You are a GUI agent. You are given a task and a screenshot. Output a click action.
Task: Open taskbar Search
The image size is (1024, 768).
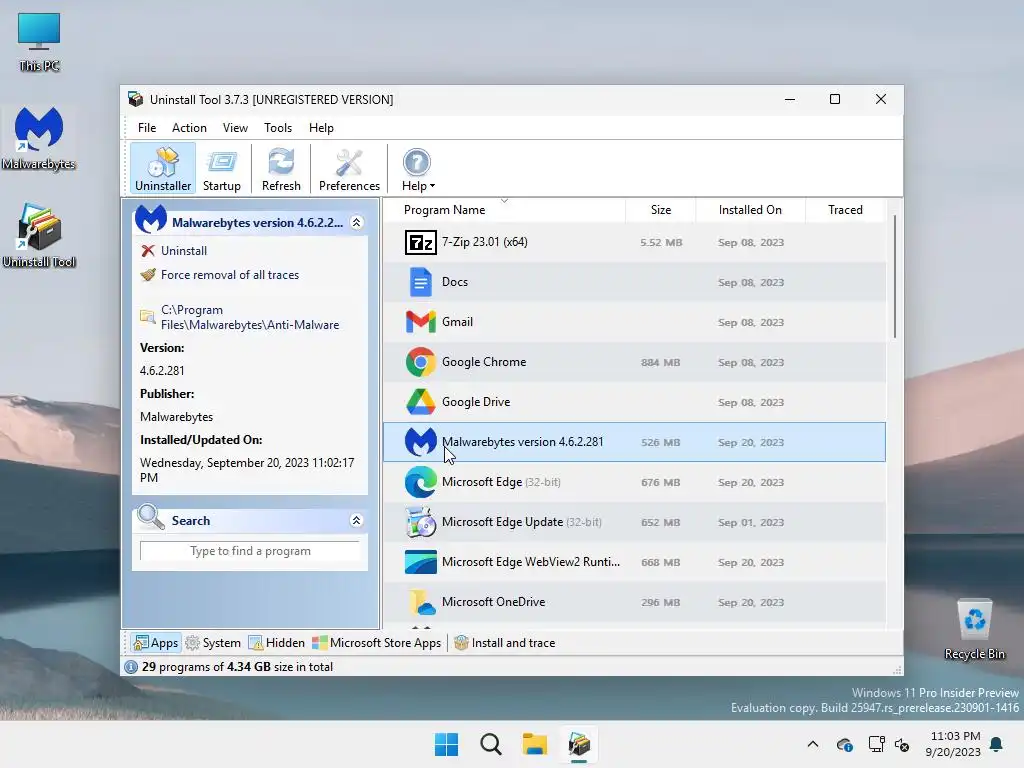click(490, 744)
